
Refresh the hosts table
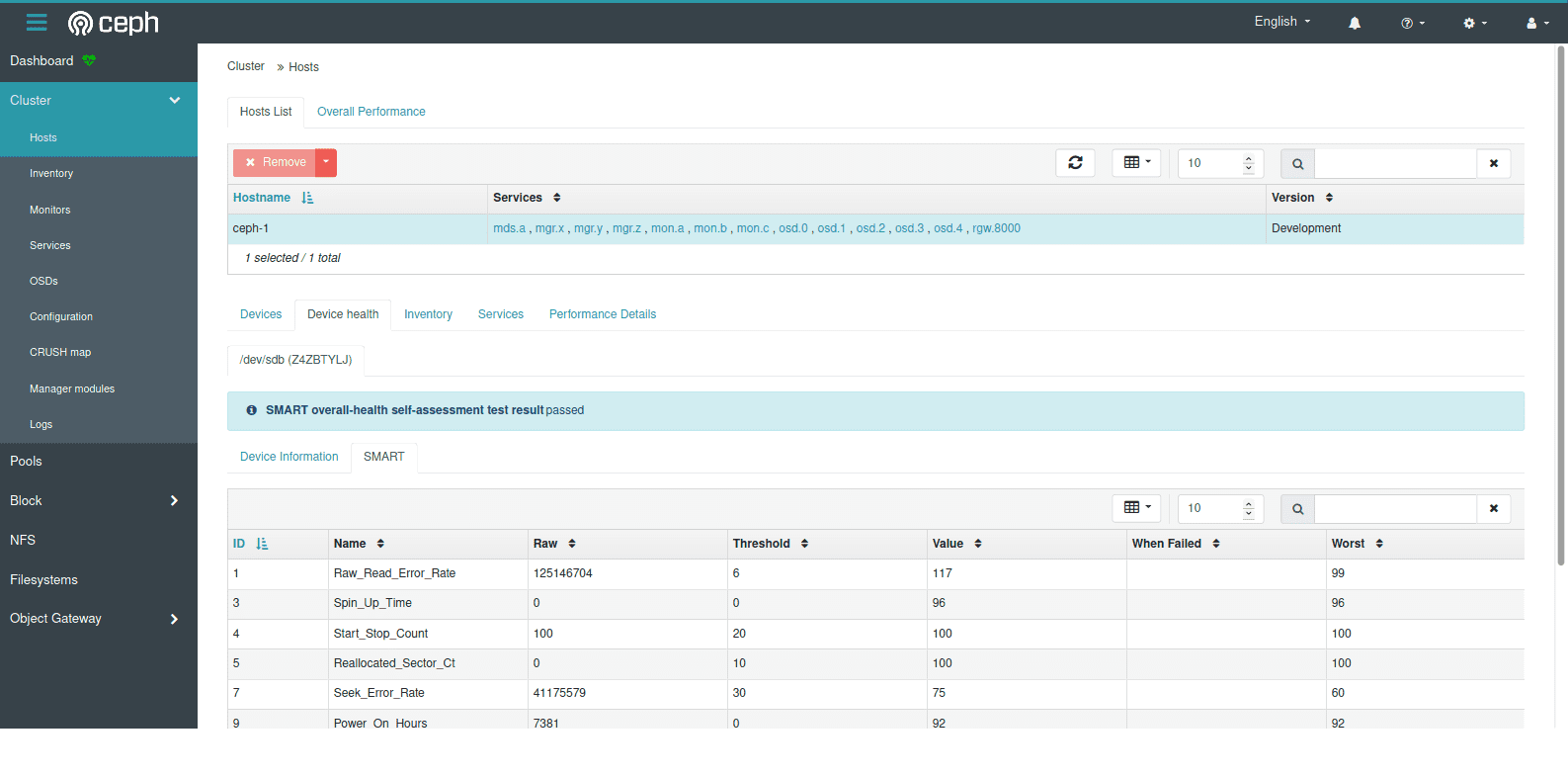point(1075,163)
